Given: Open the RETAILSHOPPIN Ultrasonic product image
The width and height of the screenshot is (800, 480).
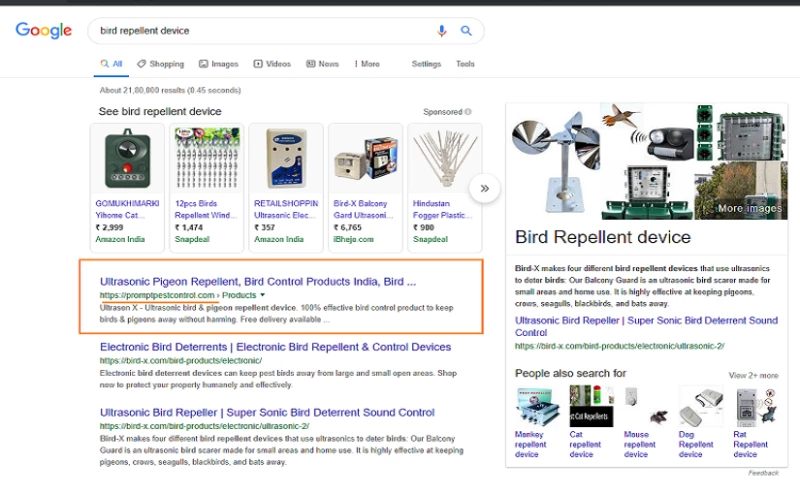Looking at the screenshot, I should point(286,159).
